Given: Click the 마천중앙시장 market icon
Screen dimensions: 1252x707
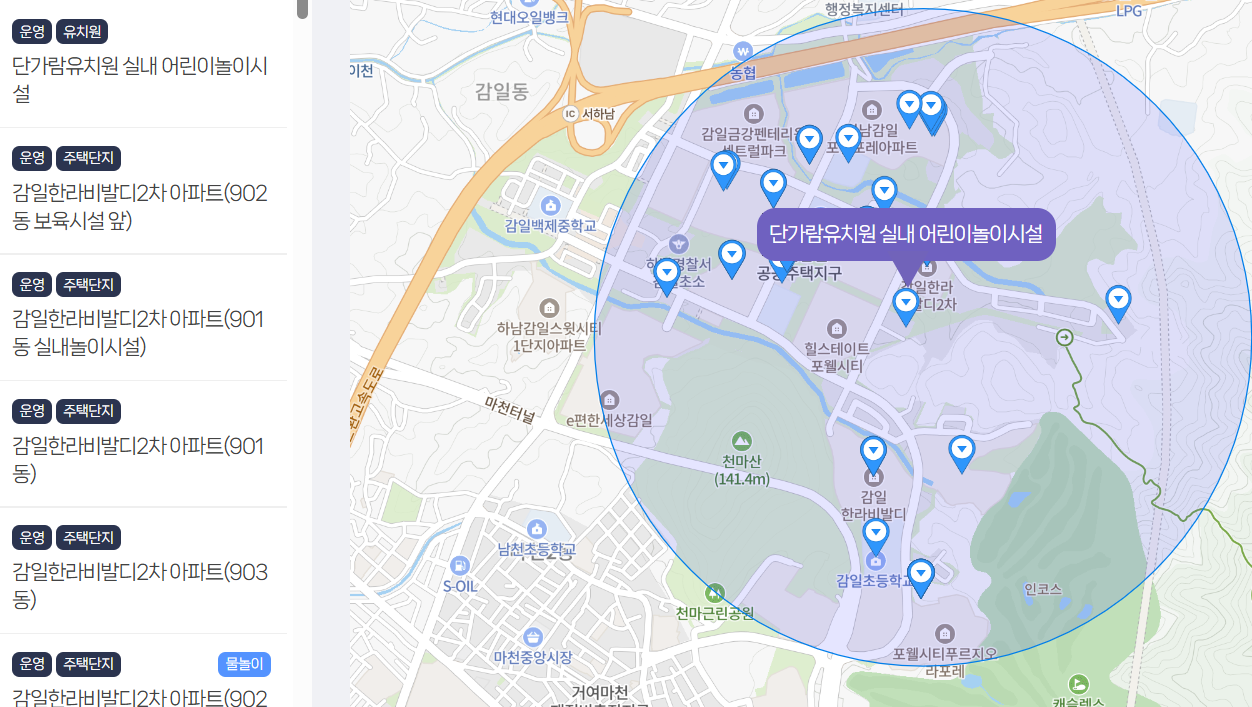Looking at the screenshot, I should 533,636.
